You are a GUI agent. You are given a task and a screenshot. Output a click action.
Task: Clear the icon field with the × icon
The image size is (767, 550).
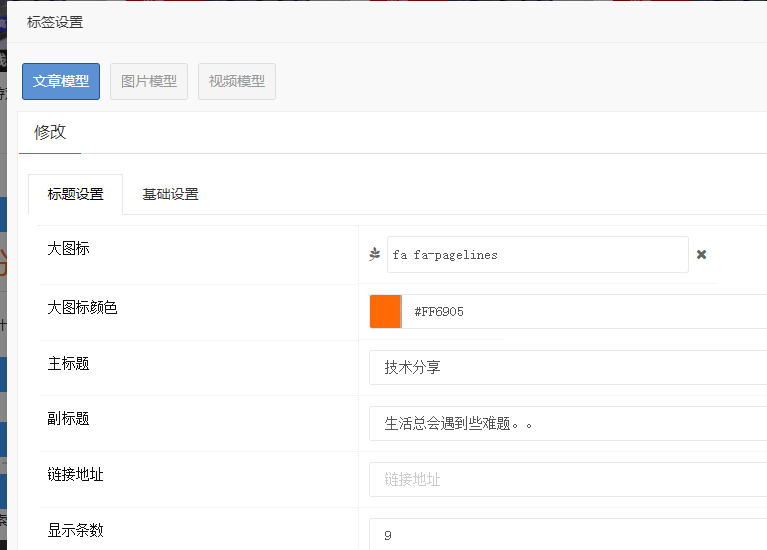(x=702, y=255)
